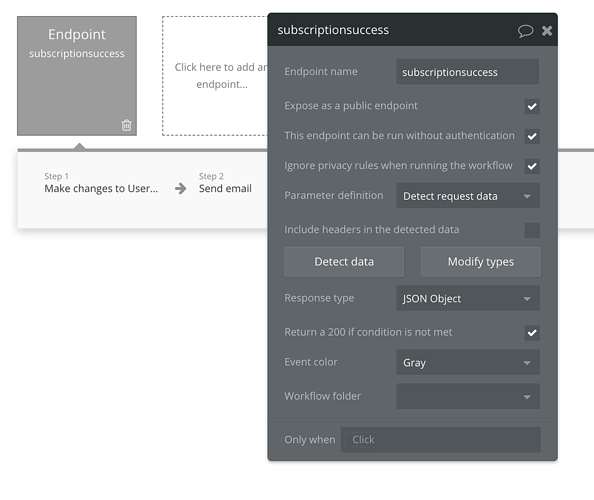Viewport: 594px width, 500px height.
Task: Delete the subscriptionsuccess endpoint with trash icon
Action: pos(126,125)
